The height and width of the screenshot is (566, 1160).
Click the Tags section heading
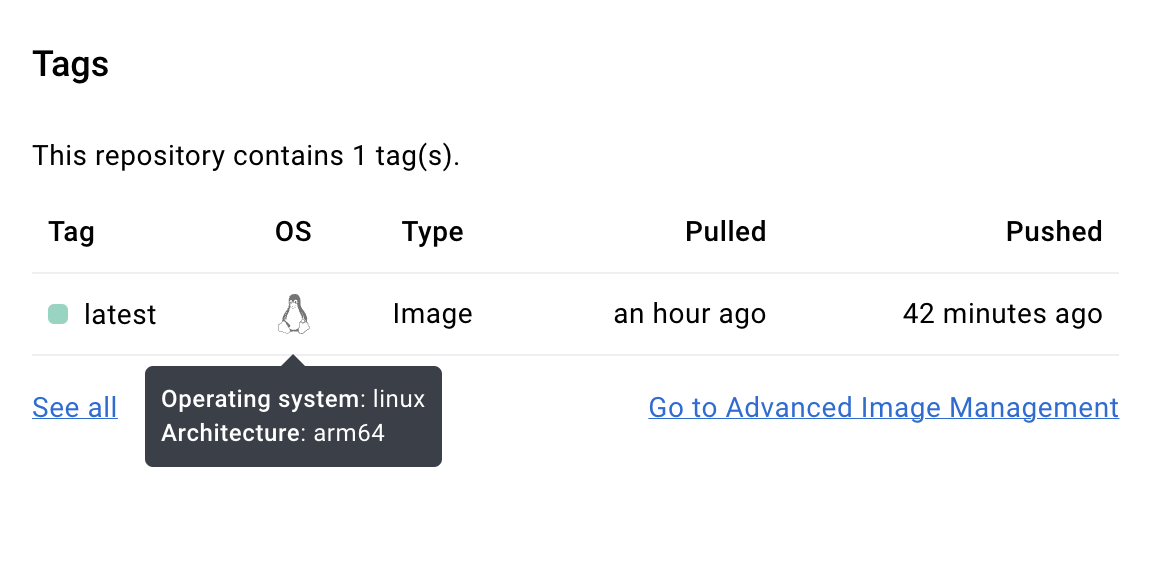click(x=71, y=64)
